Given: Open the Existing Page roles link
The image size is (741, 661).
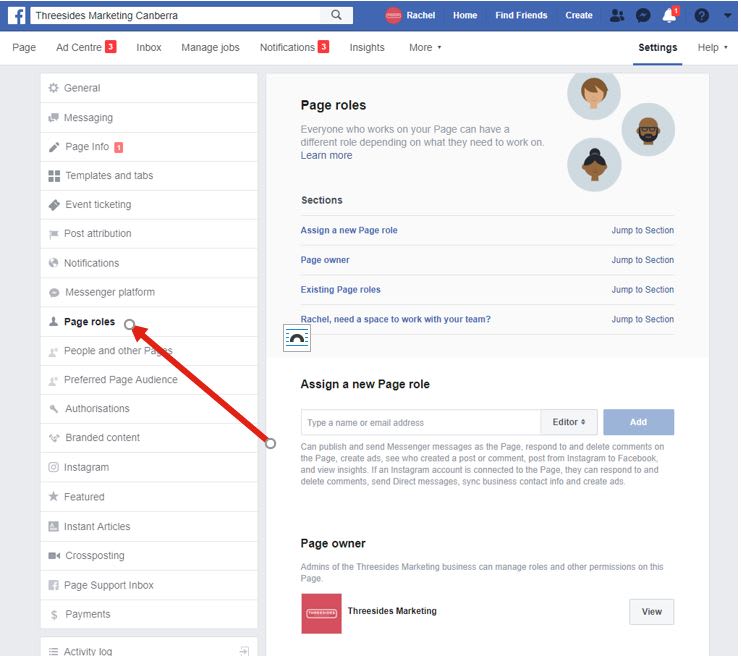Looking at the screenshot, I should 342,291.
